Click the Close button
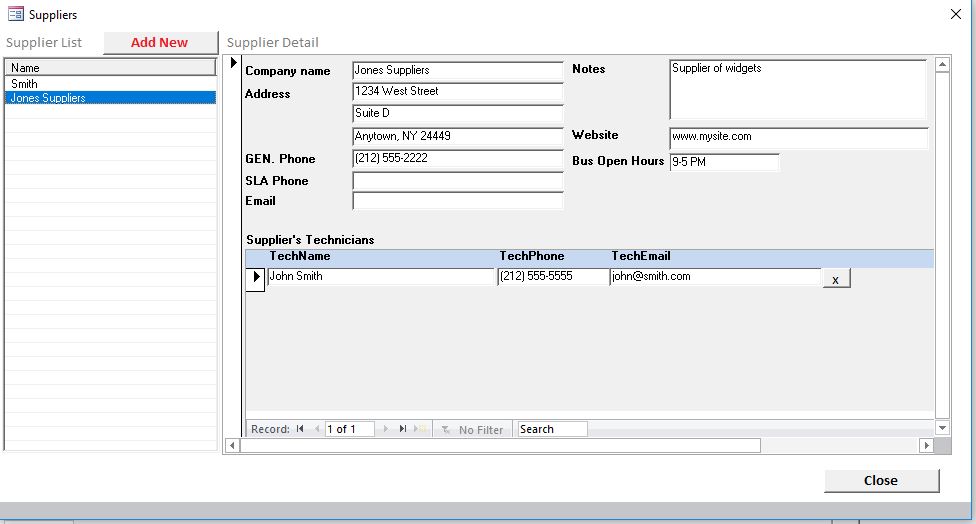 (881, 480)
